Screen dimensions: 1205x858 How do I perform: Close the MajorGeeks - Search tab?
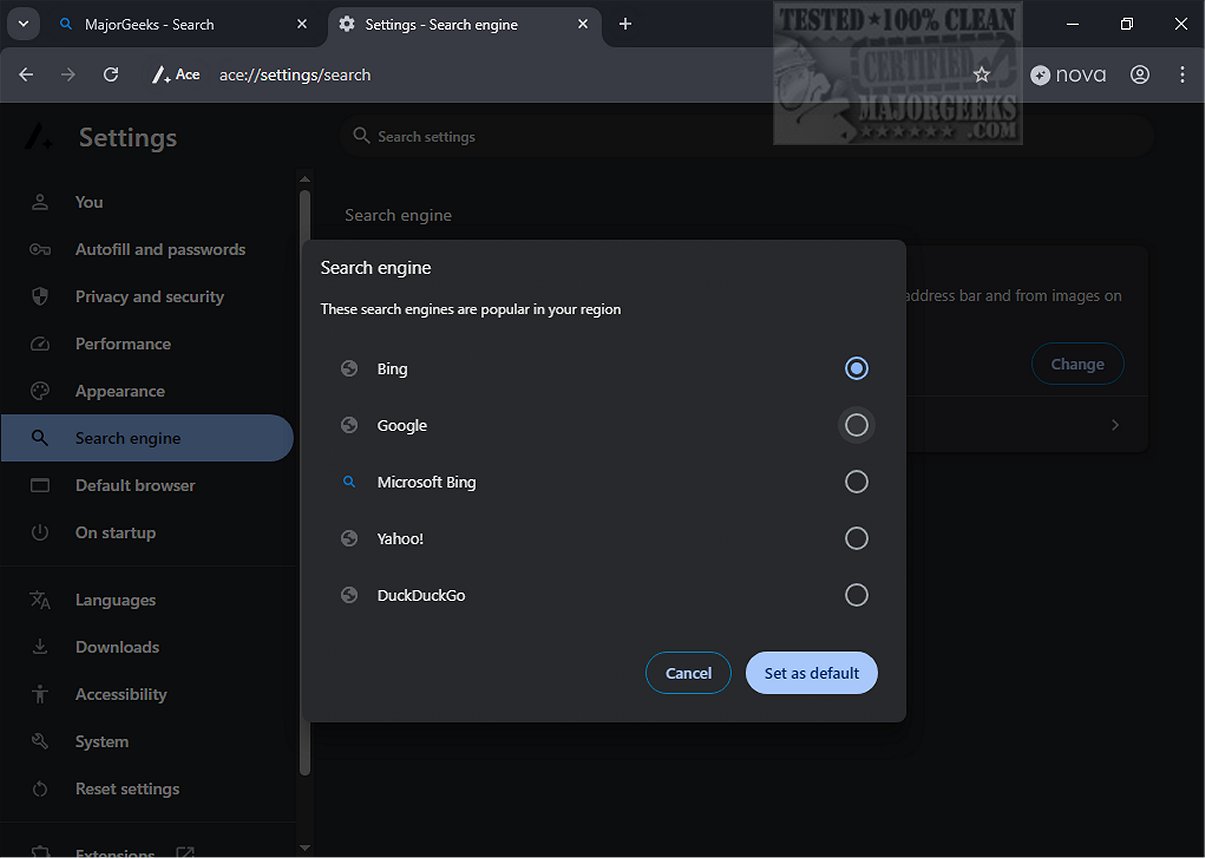pos(302,24)
